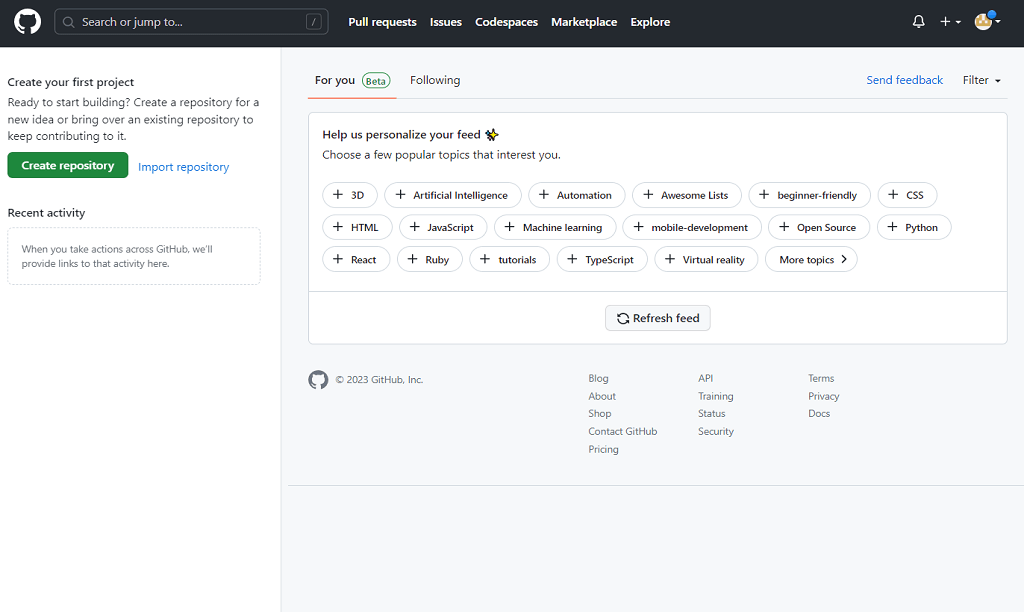Switch to the Following tab

pos(435,80)
